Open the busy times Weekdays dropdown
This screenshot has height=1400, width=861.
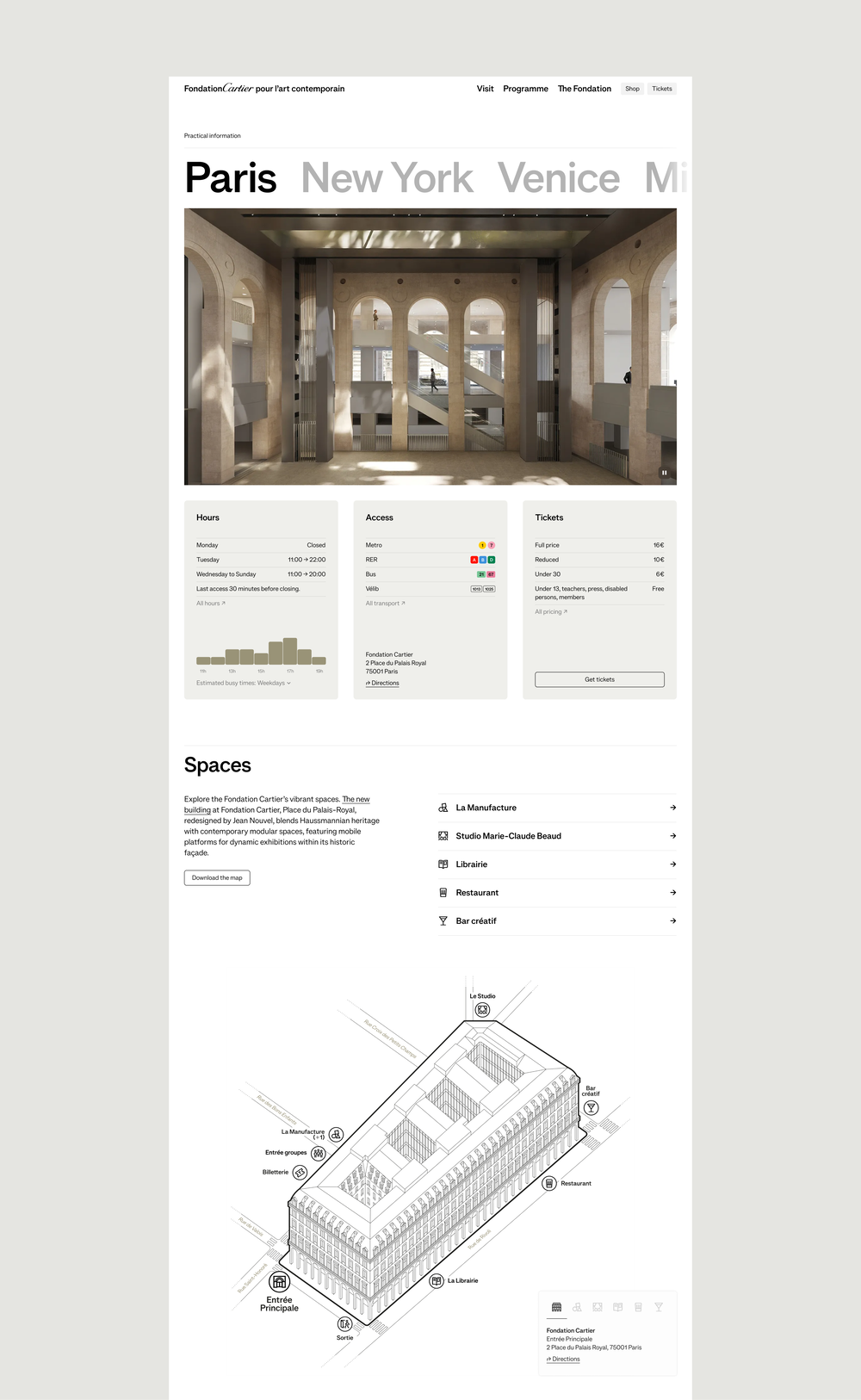coord(244,683)
